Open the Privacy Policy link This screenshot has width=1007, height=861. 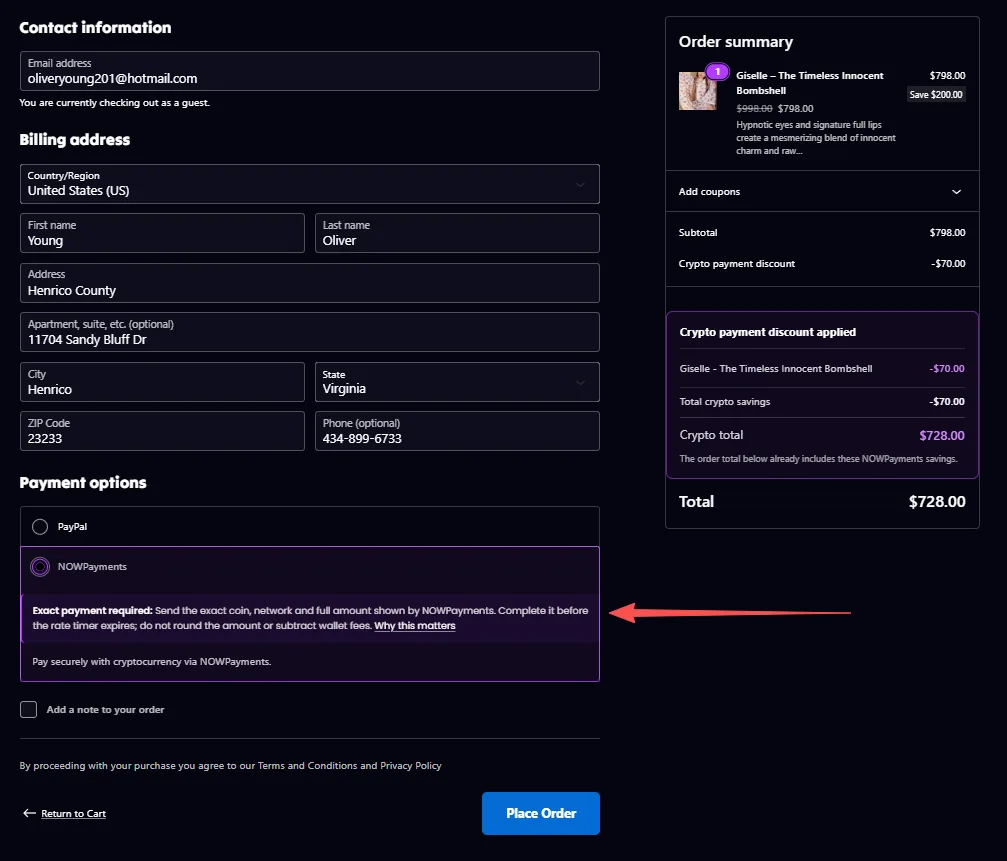[x=410, y=765]
